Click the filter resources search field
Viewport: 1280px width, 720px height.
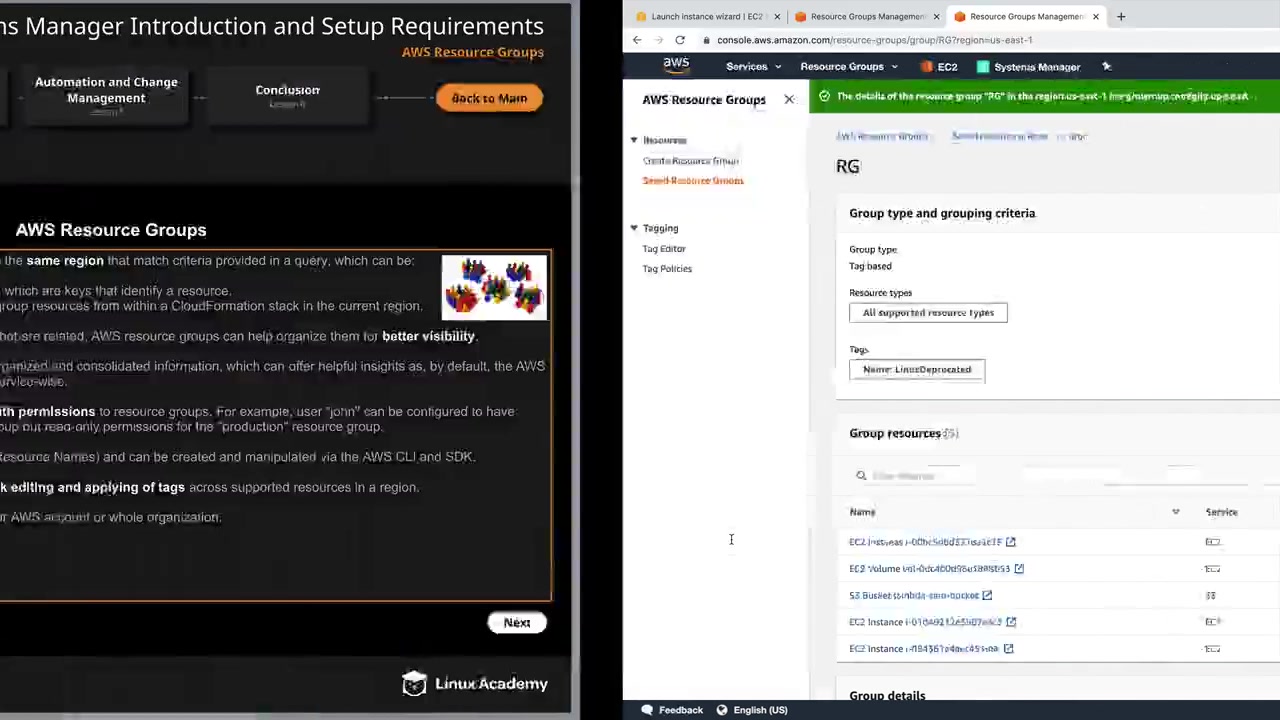point(1060,476)
